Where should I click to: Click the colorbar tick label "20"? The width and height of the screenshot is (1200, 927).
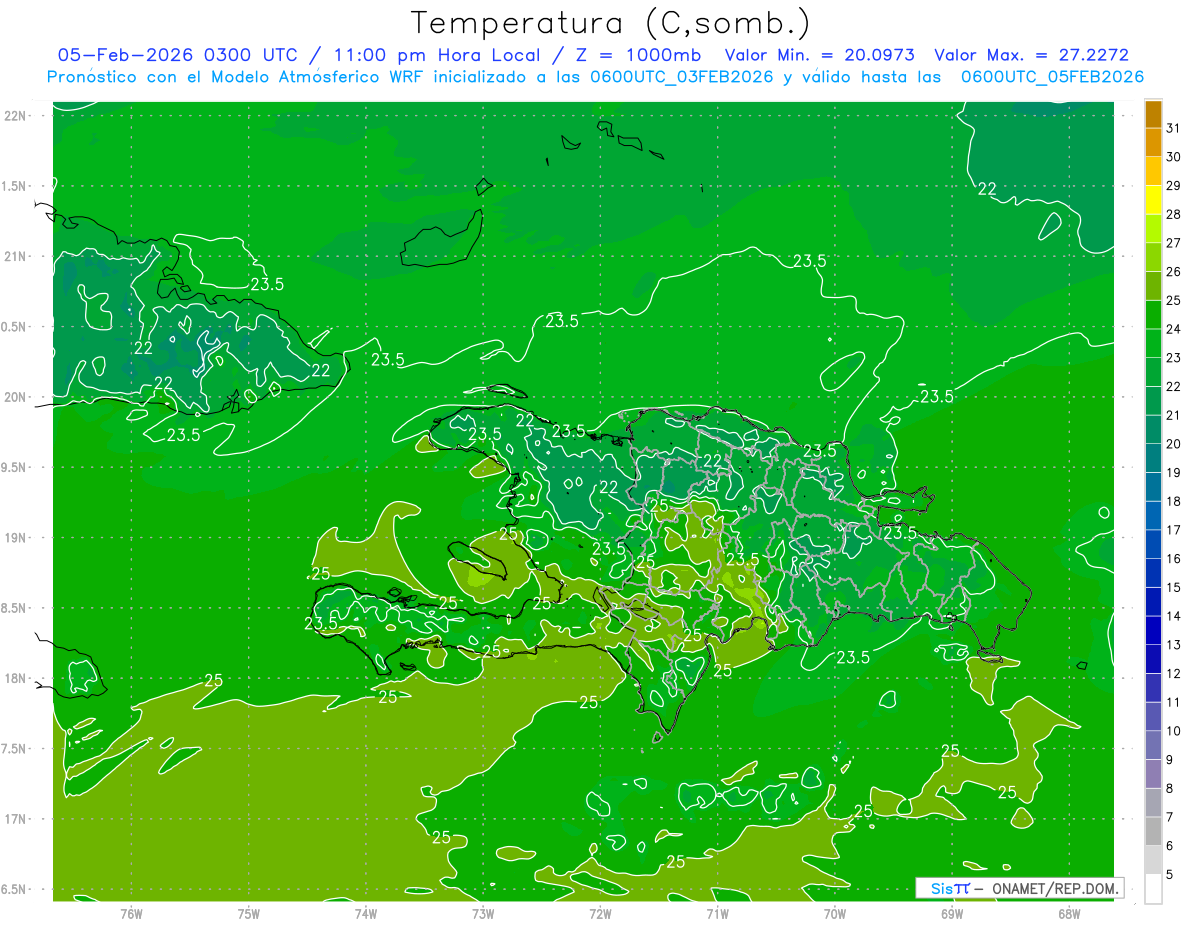tap(1174, 444)
